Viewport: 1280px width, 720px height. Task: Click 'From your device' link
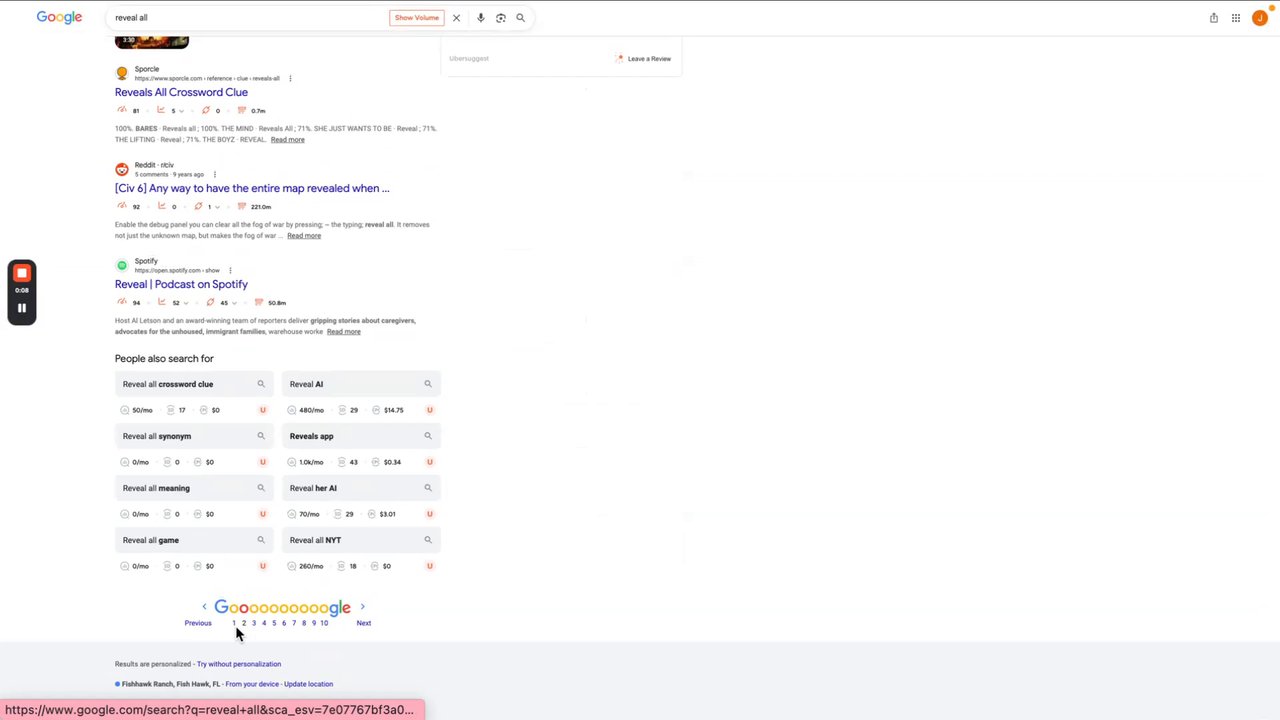point(252,684)
